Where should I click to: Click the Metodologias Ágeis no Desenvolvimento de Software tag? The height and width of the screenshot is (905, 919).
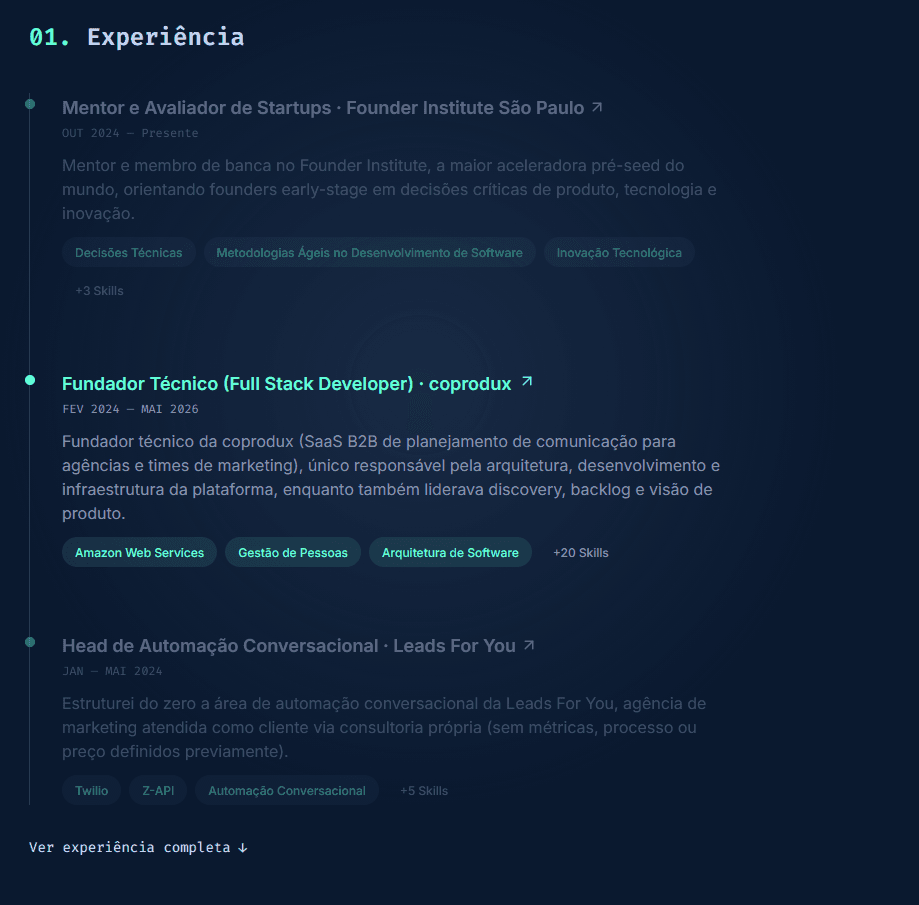click(x=369, y=253)
